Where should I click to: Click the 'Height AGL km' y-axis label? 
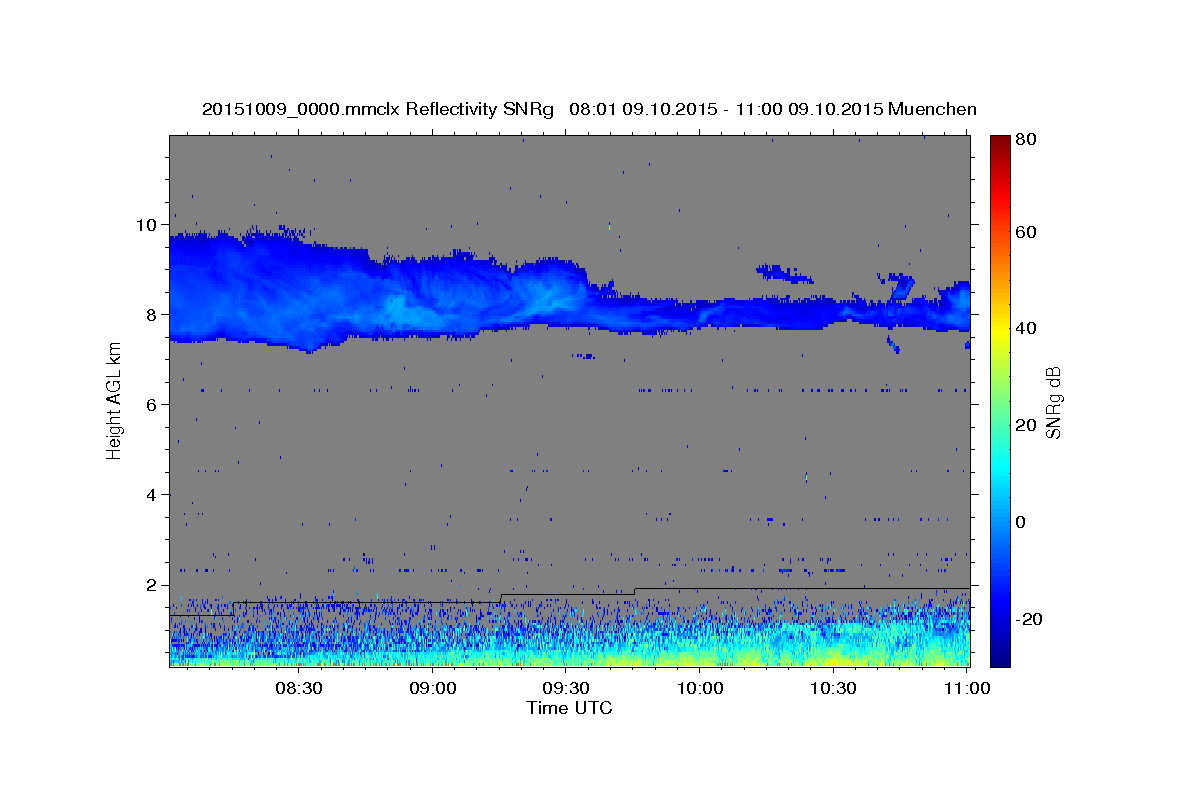(x=114, y=401)
